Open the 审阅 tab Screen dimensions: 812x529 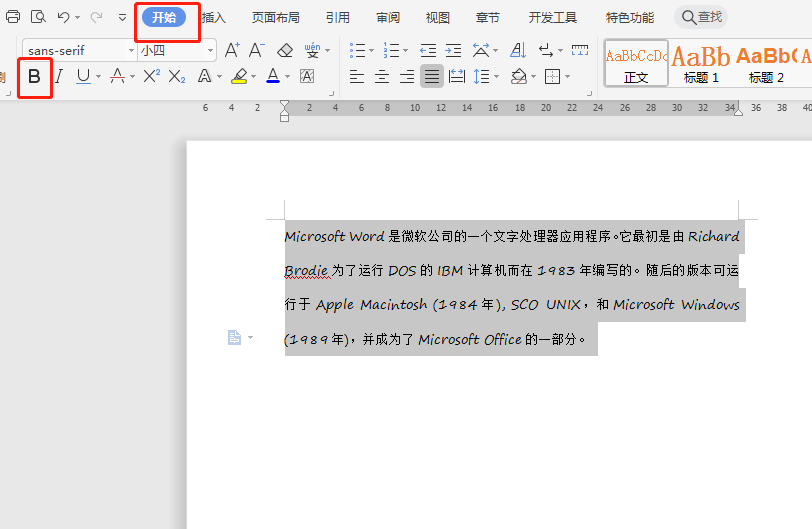[388, 18]
